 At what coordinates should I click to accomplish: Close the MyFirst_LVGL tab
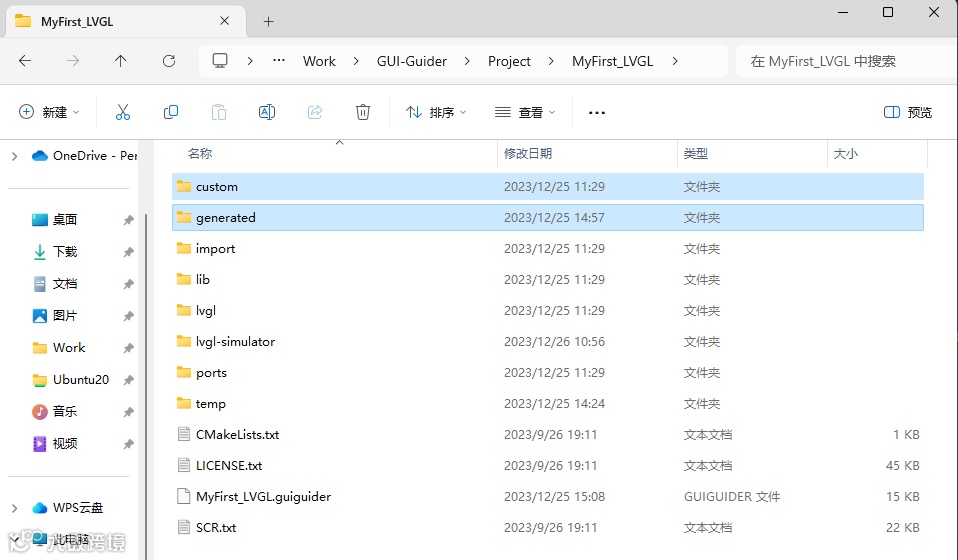click(x=224, y=21)
